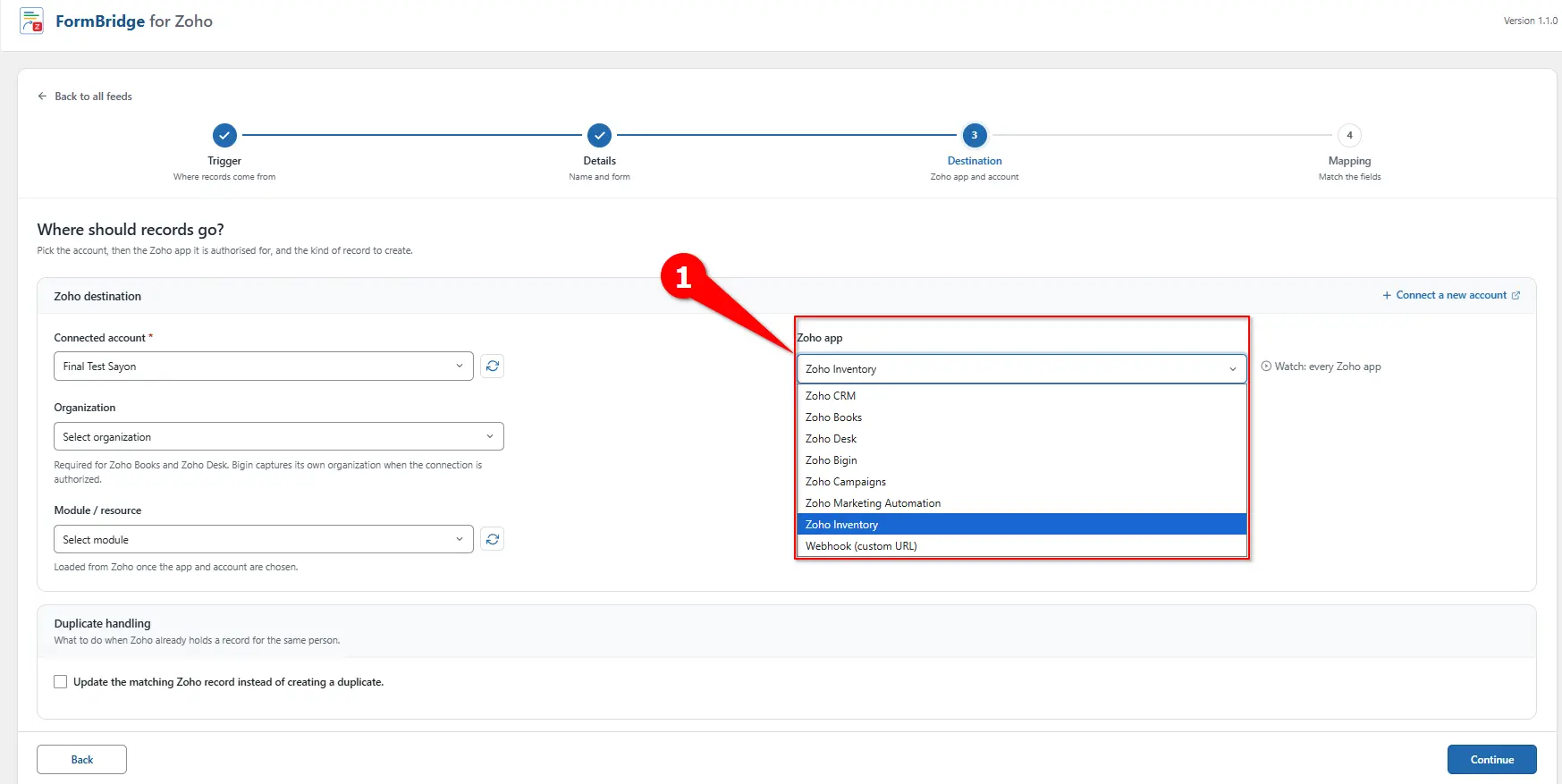The width and height of the screenshot is (1562, 784).
Task: Enable updating matching Zoho record checkbox
Action: point(61,682)
